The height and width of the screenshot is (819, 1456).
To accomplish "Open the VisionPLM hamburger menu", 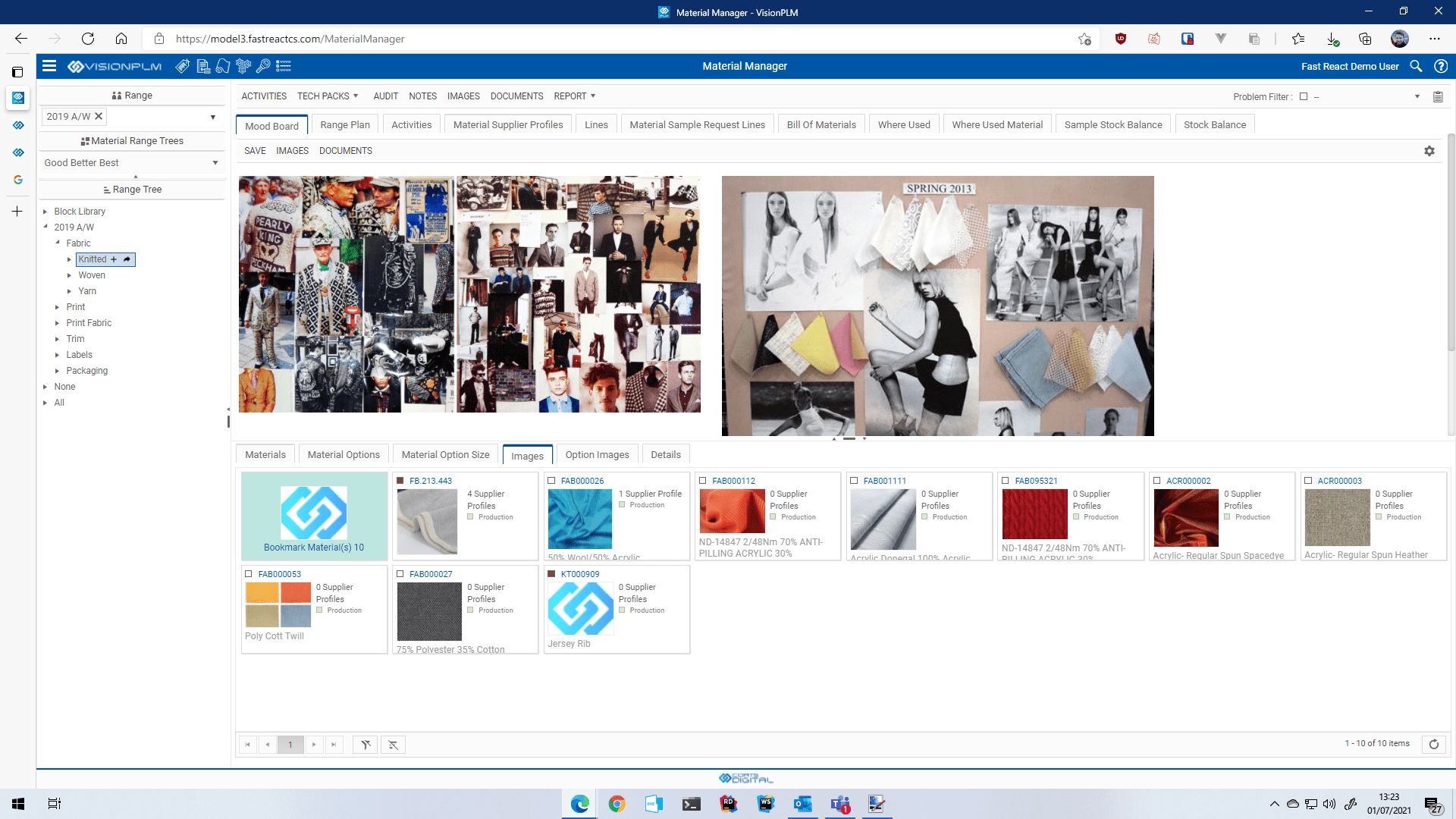I will pos(49,66).
